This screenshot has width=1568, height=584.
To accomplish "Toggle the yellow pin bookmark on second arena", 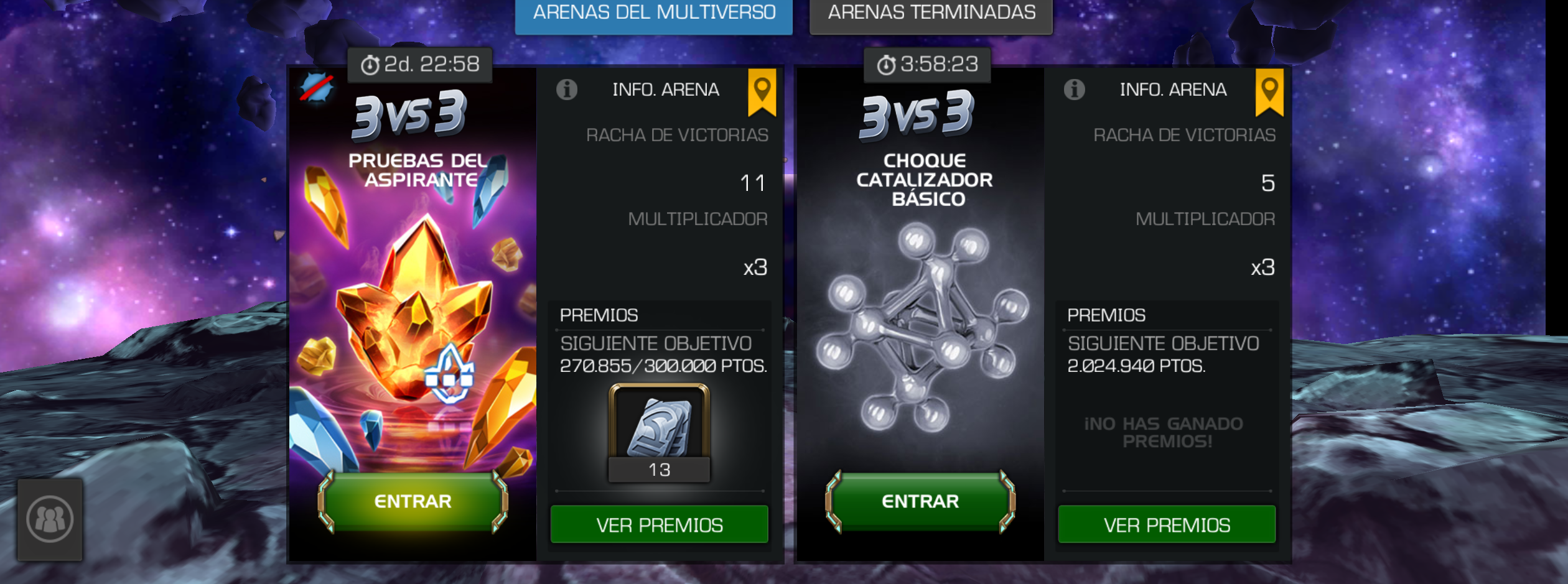I will click(1269, 92).
